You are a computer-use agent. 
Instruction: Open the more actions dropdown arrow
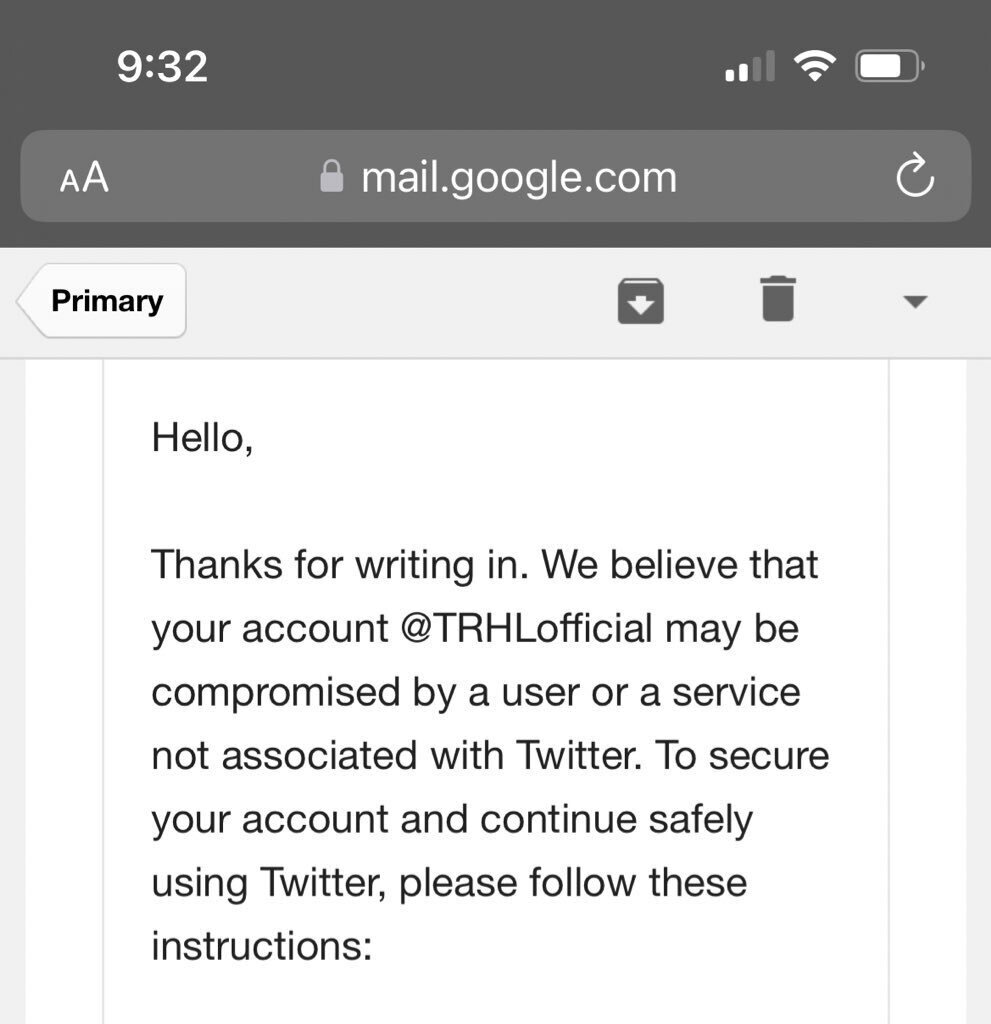(x=915, y=301)
